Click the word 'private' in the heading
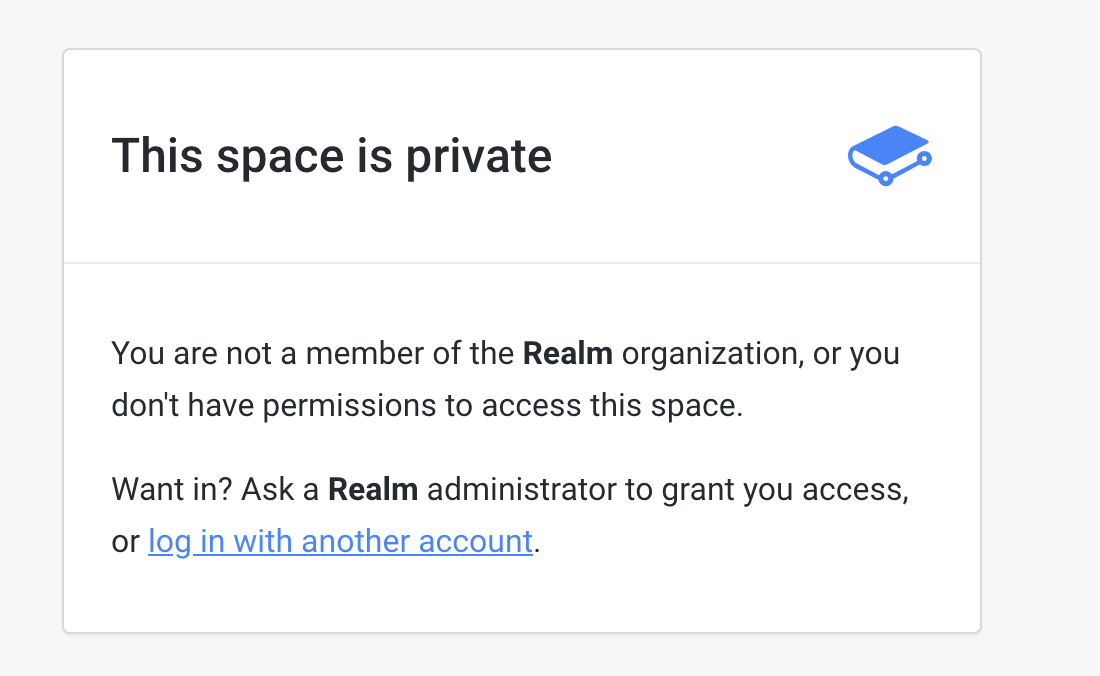 coord(478,156)
